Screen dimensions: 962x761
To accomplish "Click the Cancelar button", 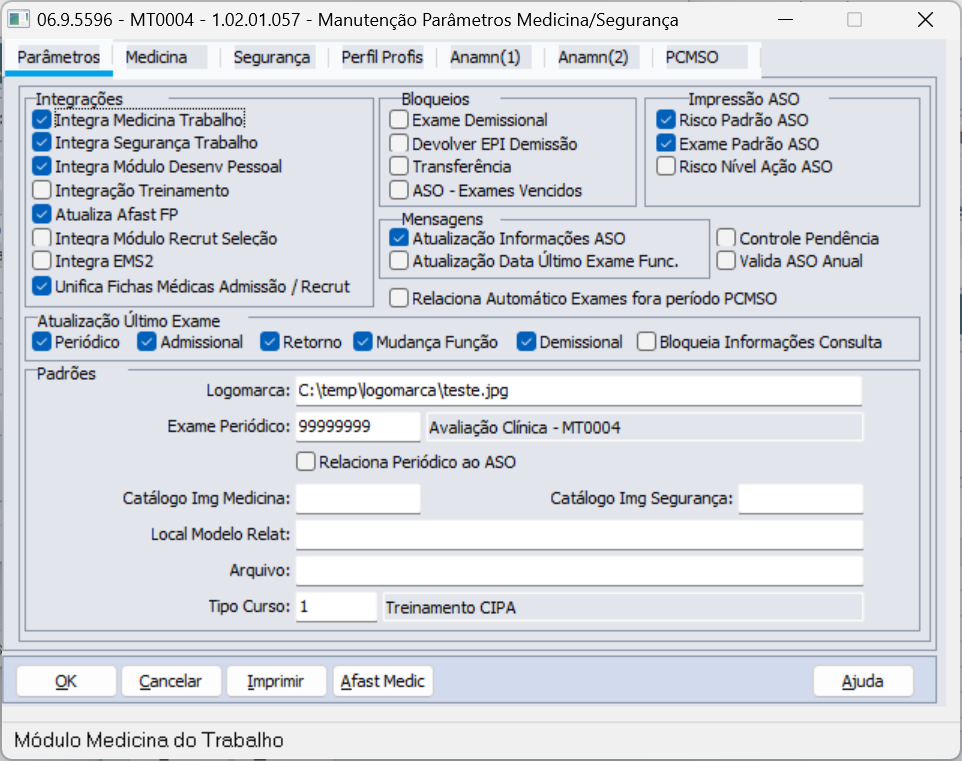I will tap(170, 681).
